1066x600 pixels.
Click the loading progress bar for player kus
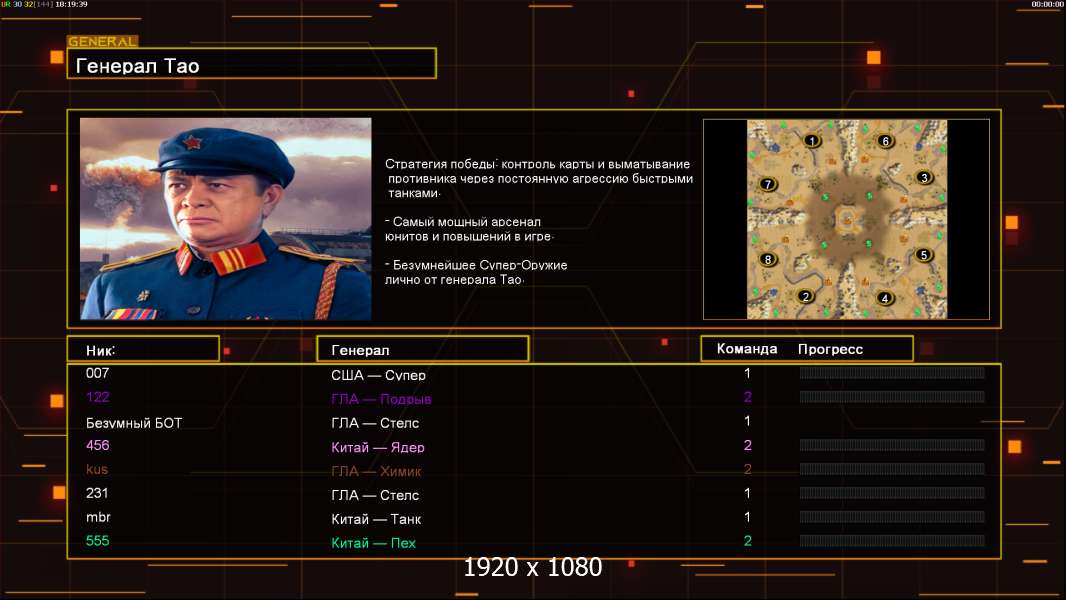click(x=892, y=469)
